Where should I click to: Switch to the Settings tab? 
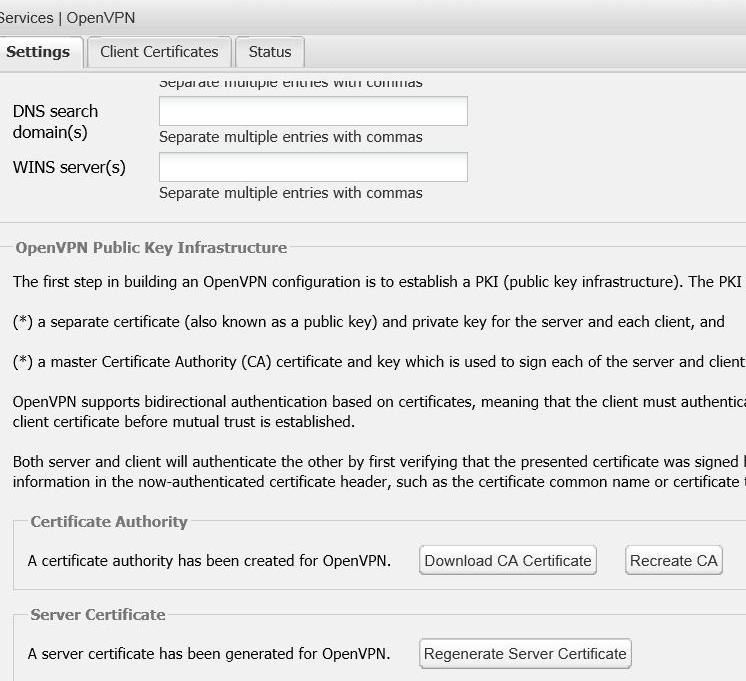click(39, 52)
